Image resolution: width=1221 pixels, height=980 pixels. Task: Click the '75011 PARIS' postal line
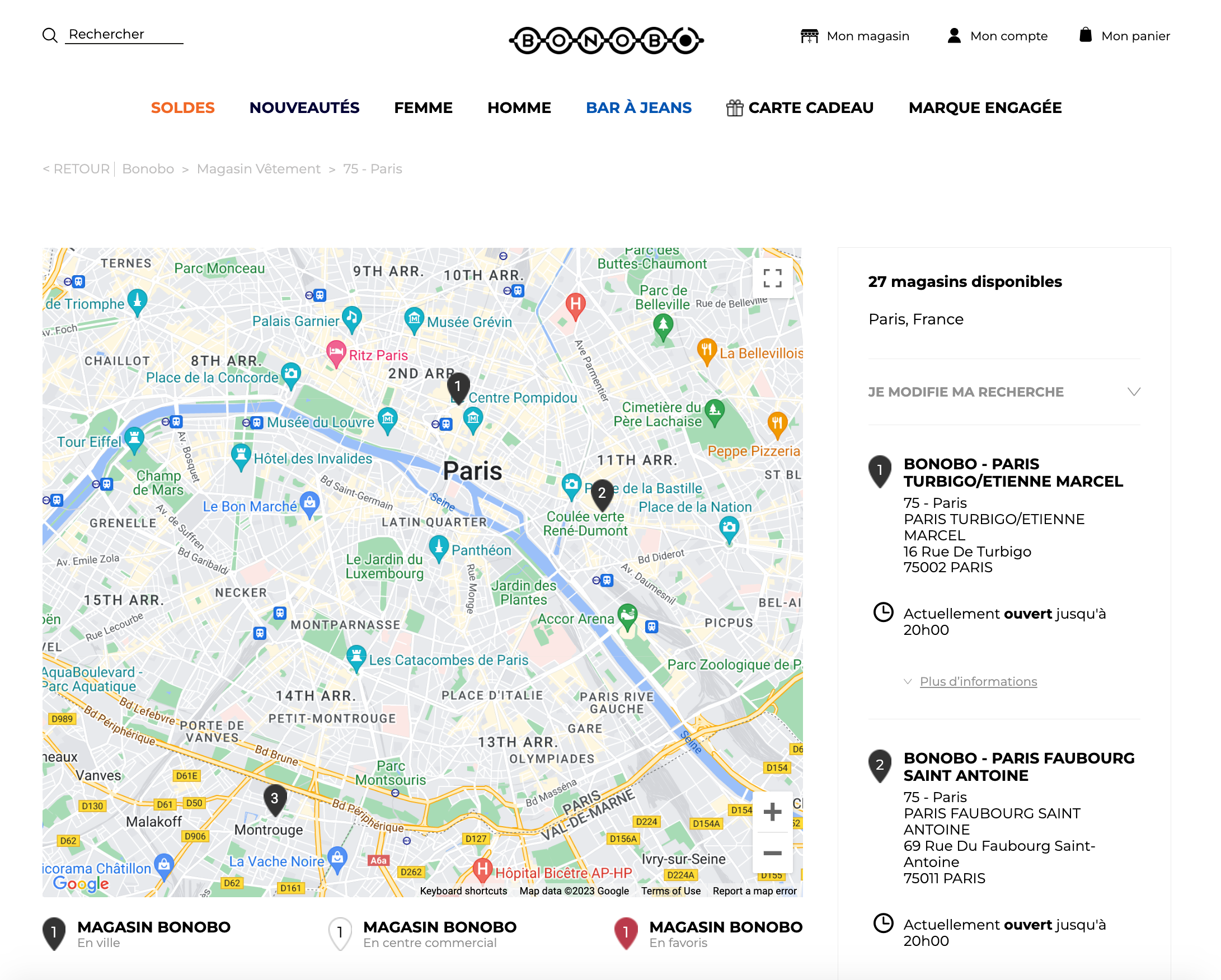[x=944, y=878]
